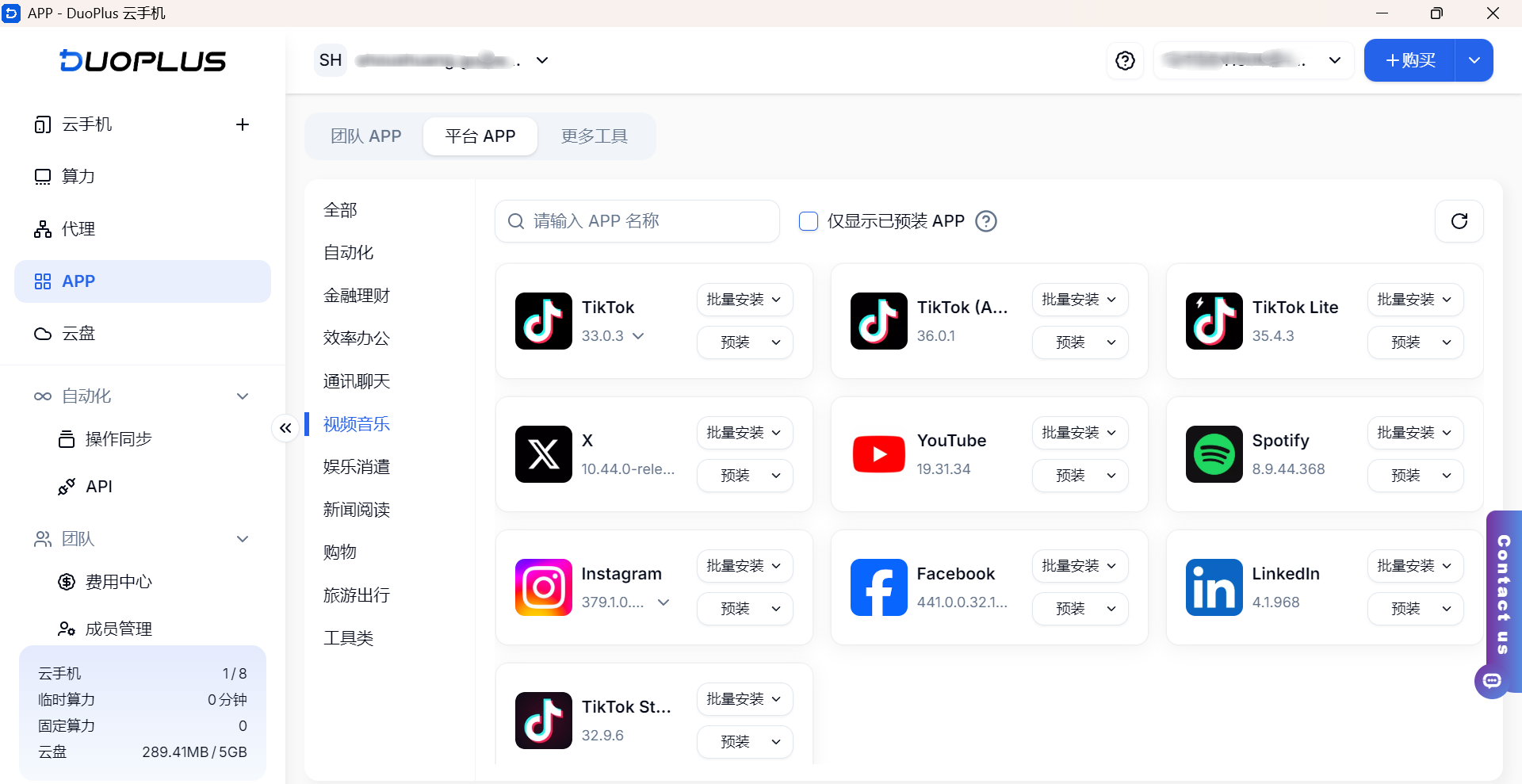Select the 视频音乐 category
Screen dimensions: 1522x784
pos(357,424)
